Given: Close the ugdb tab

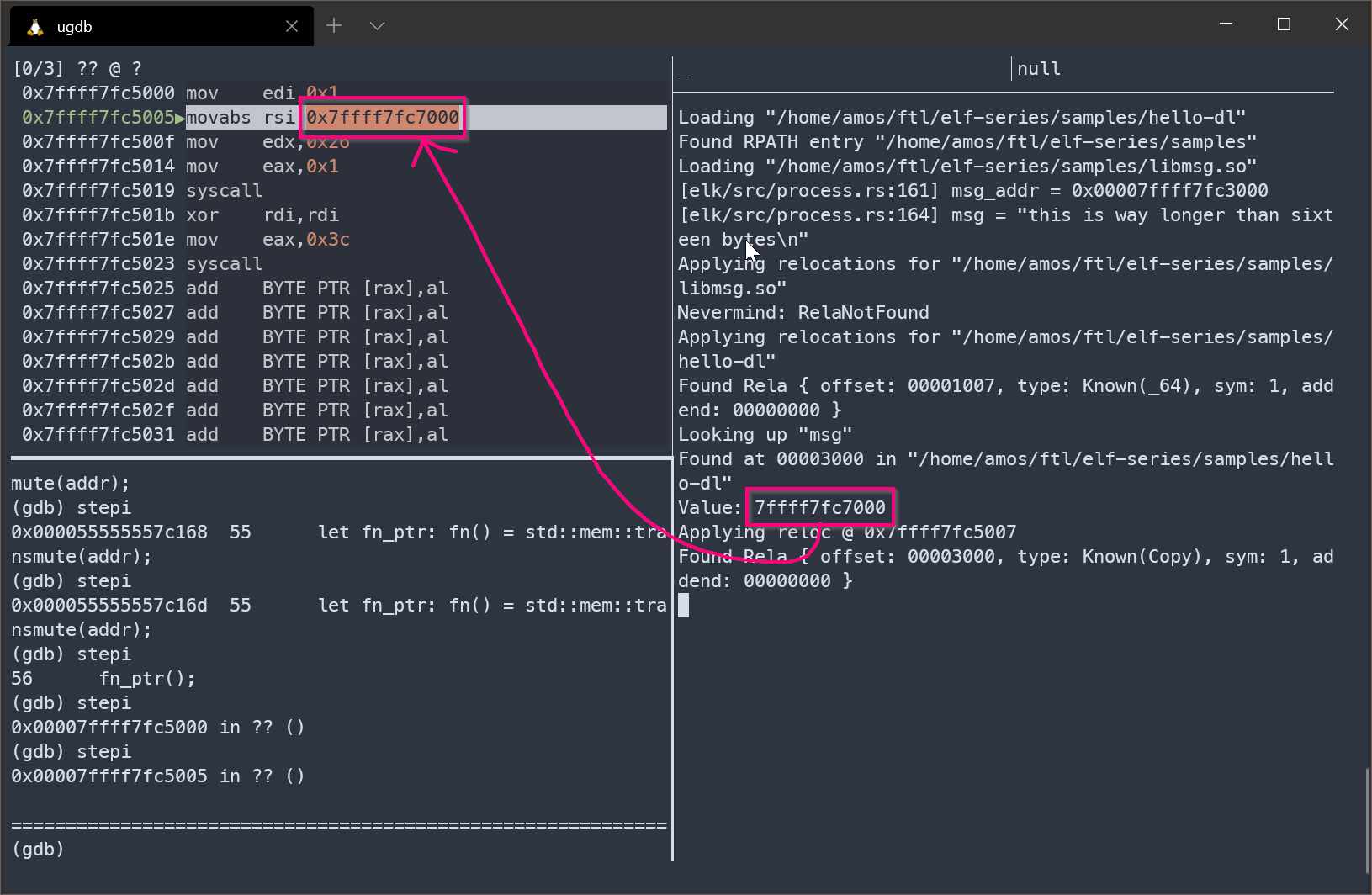Looking at the screenshot, I should point(292,26).
